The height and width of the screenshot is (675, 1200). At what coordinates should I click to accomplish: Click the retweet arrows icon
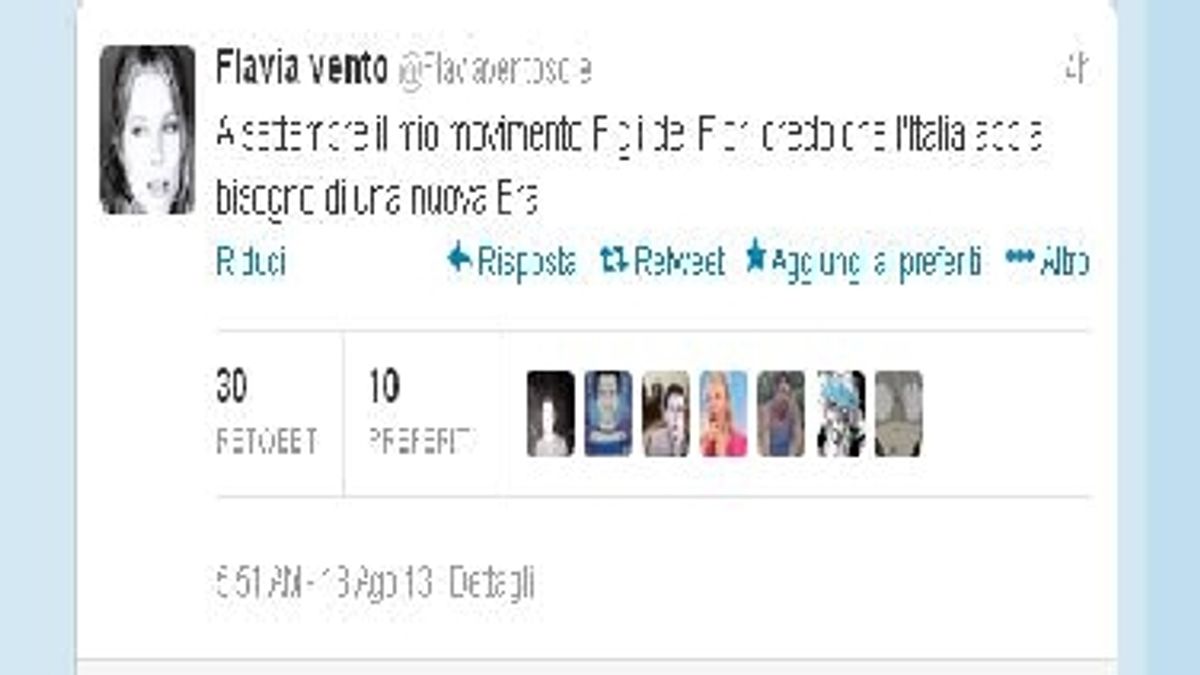click(x=614, y=262)
